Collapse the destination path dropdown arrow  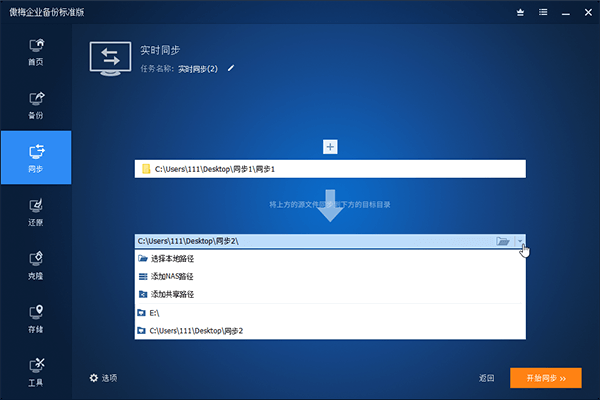click(519, 241)
